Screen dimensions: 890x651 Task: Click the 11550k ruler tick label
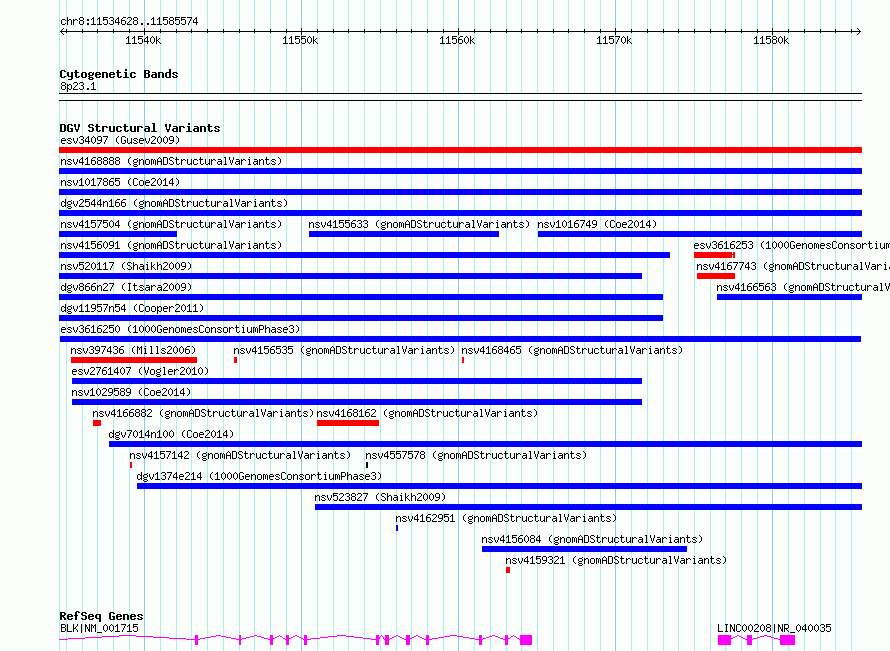click(300, 40)
